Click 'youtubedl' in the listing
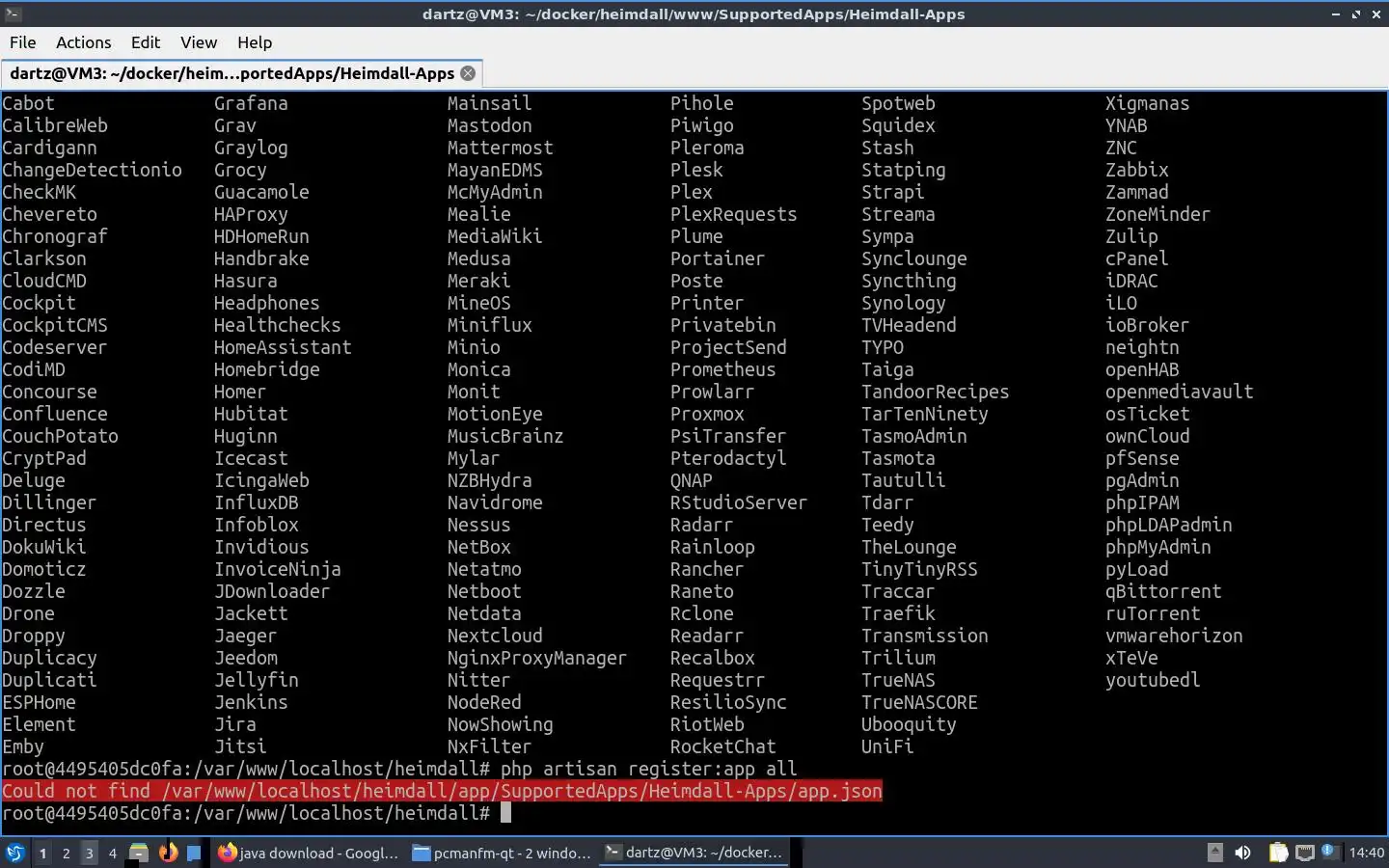The height and width of the screenshot is (868, 1389). [1153, 680]
